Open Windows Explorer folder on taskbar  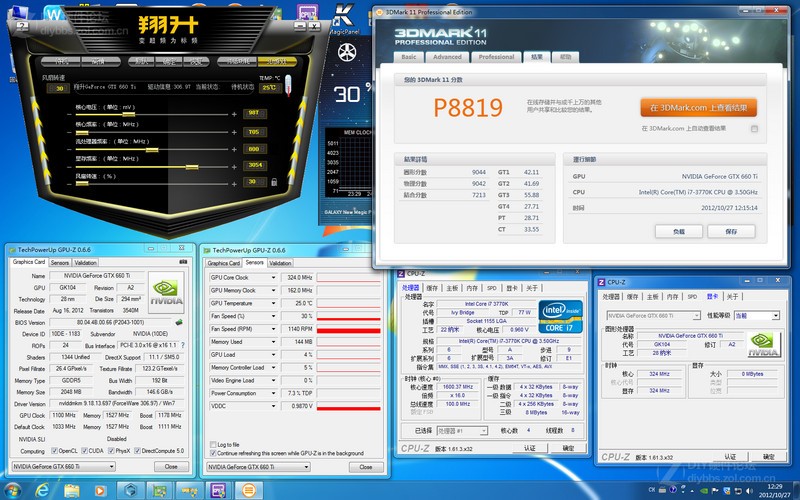coord(72,491)
